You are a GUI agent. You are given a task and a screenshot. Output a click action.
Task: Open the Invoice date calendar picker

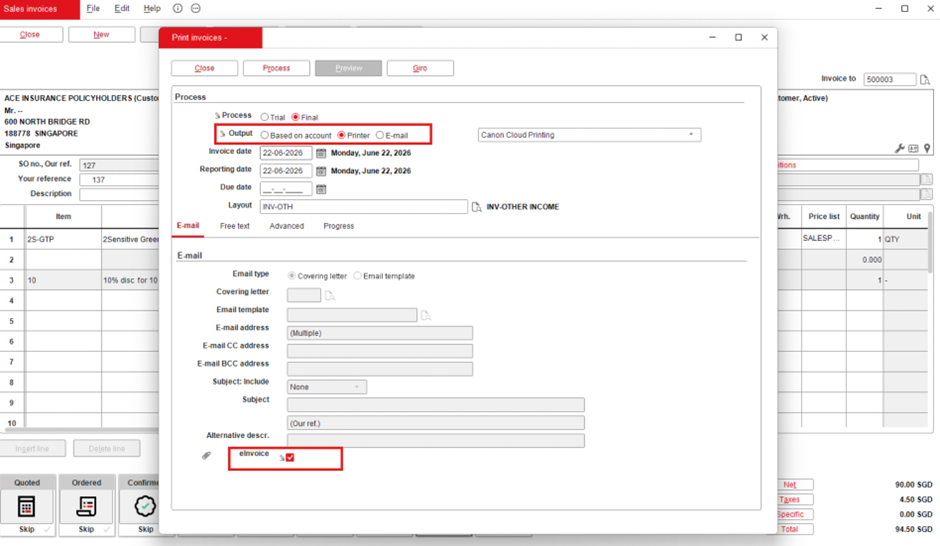[x=321, y=153]
